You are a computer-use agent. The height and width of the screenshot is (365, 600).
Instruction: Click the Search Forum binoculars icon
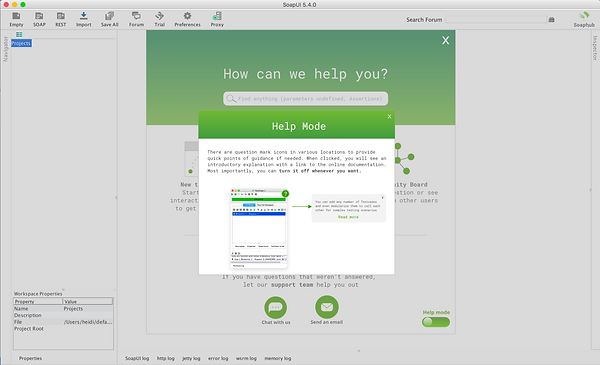(x=551, y=20)
